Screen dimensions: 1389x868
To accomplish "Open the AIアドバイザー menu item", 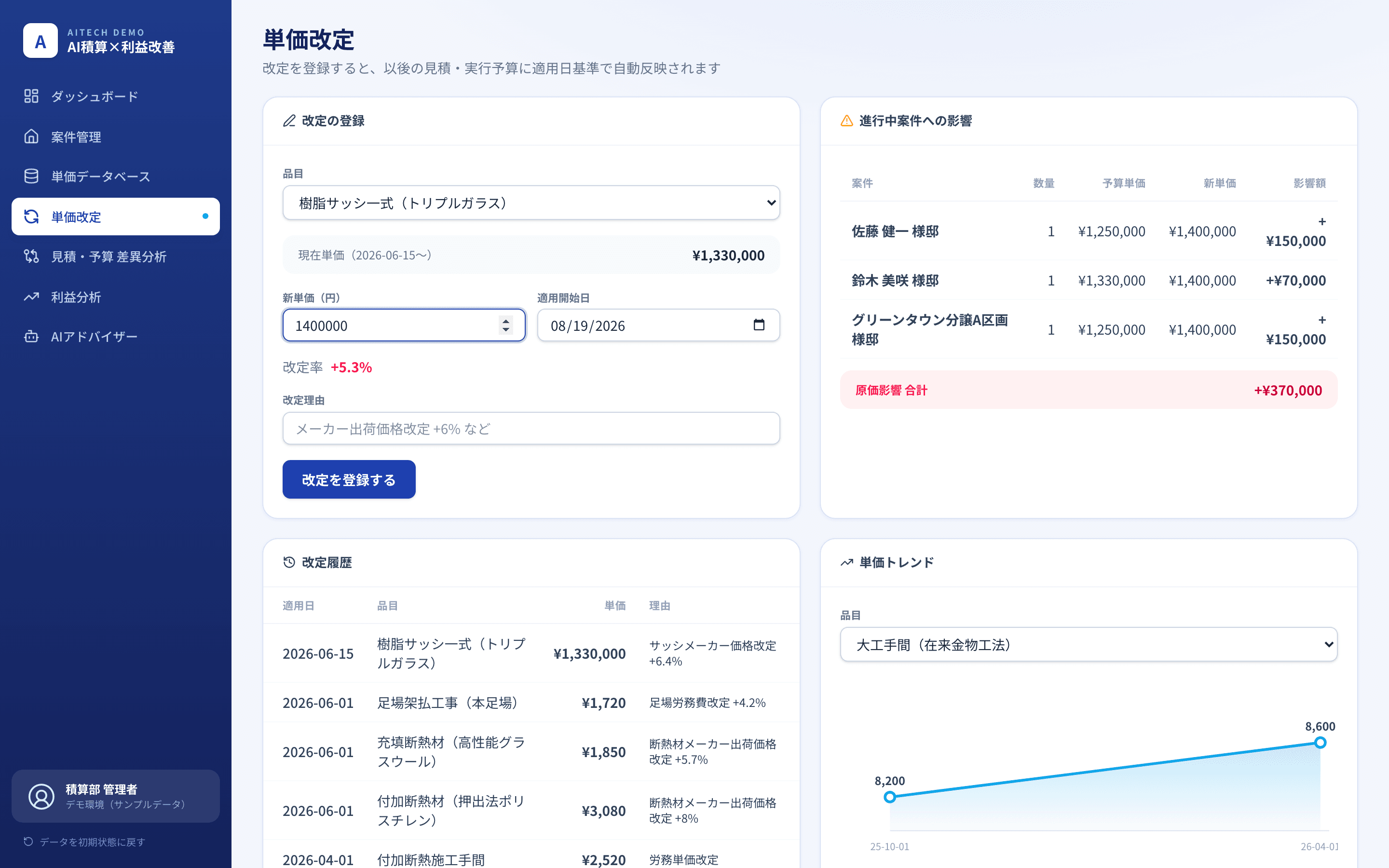I will 115,337.
